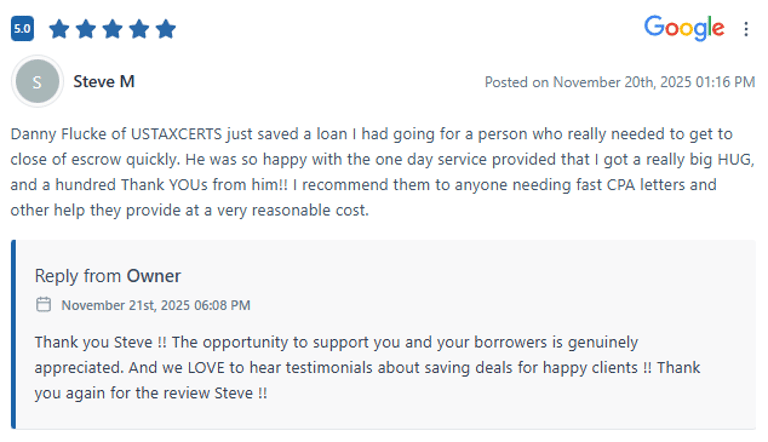Screen dimensions: 768x442
Task: Click the Google logo
Action: click(684, 28)
